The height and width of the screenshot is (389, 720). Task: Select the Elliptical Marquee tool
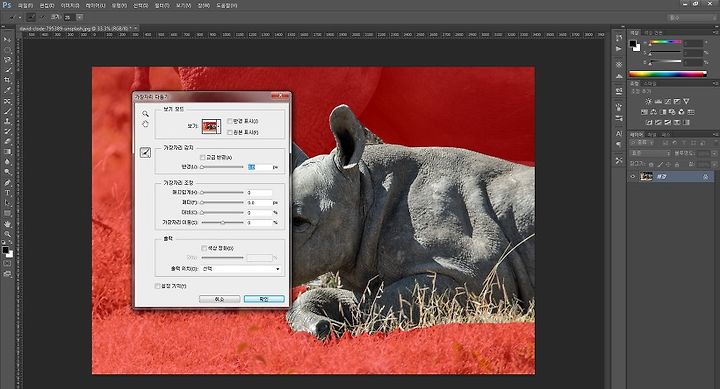point(7,50)
